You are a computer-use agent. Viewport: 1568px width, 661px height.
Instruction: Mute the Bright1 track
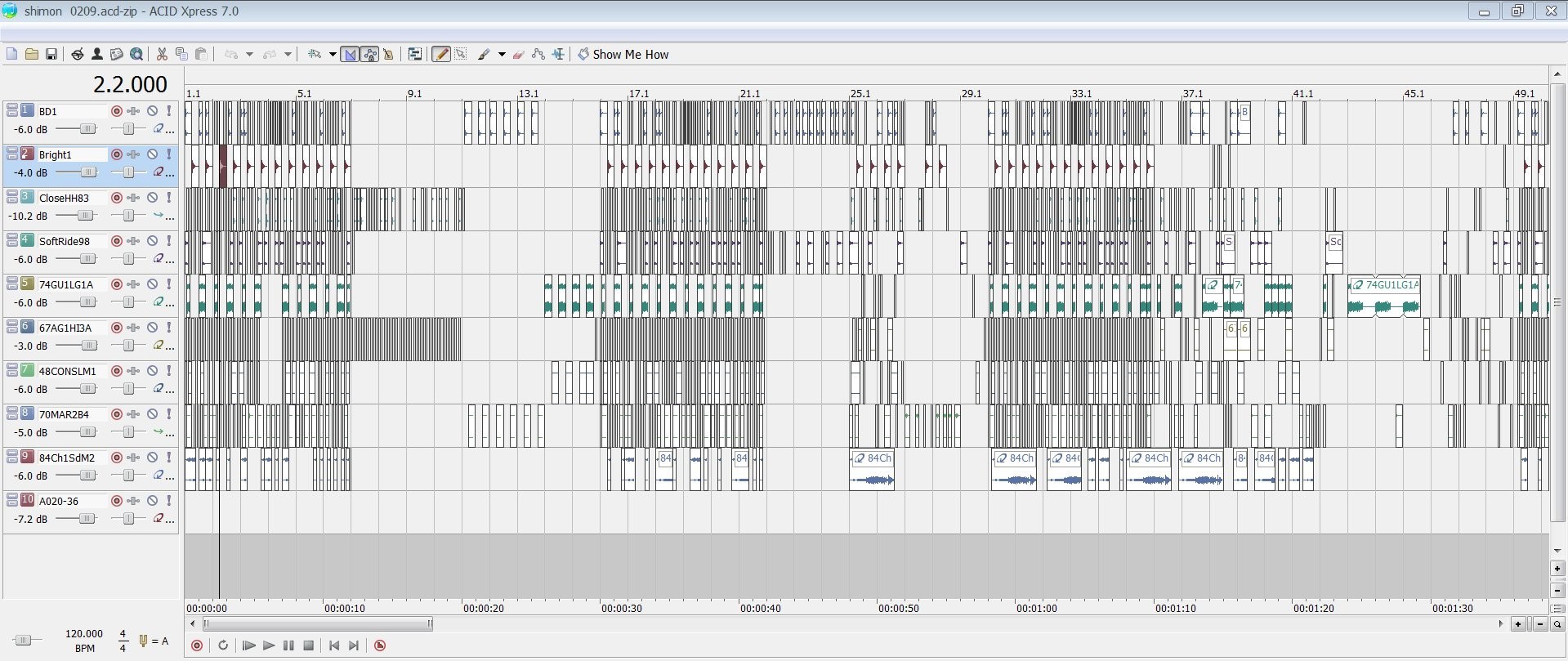(x=152, y=154)
